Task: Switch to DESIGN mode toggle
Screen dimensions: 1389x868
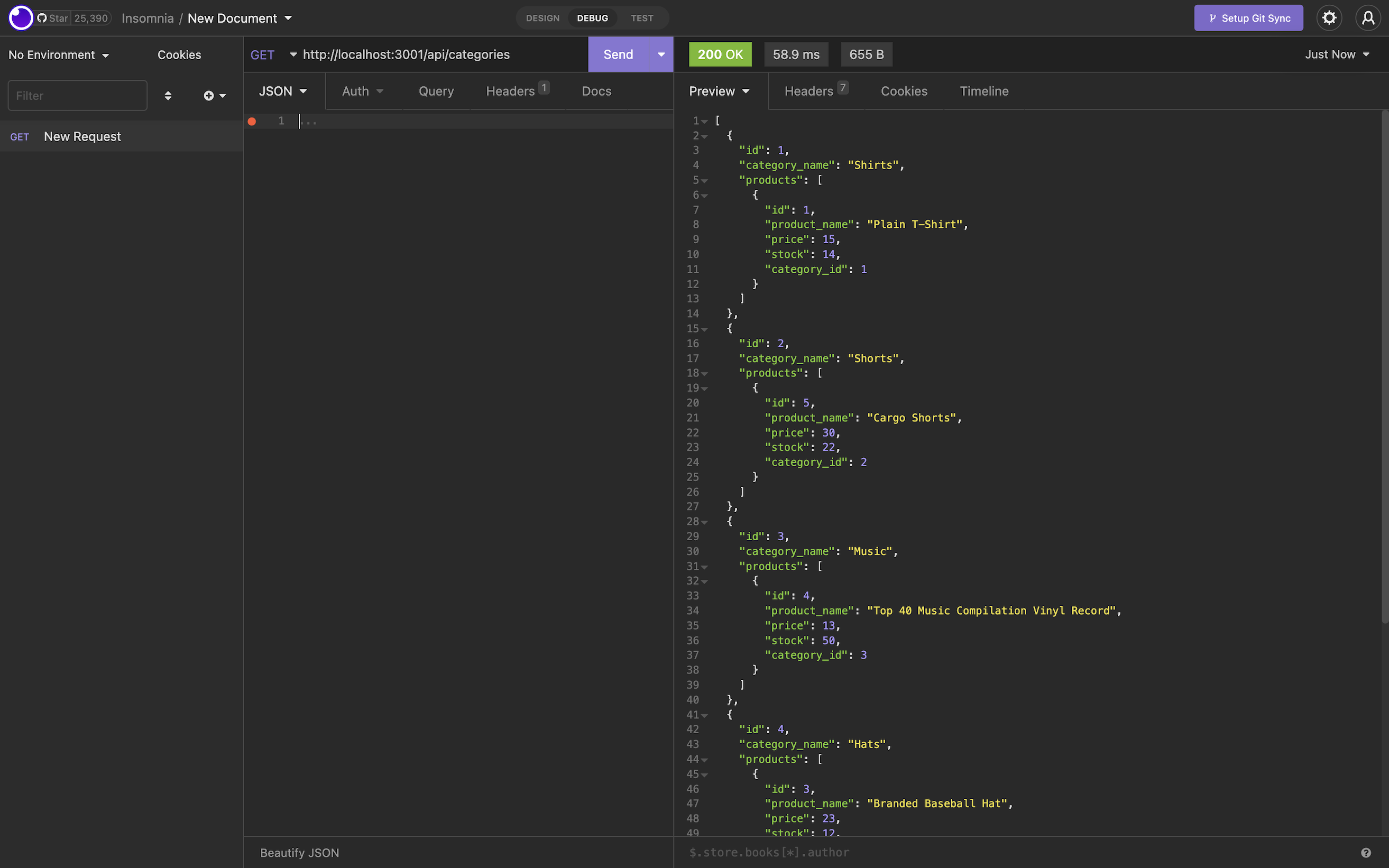Action: point(542,19)
